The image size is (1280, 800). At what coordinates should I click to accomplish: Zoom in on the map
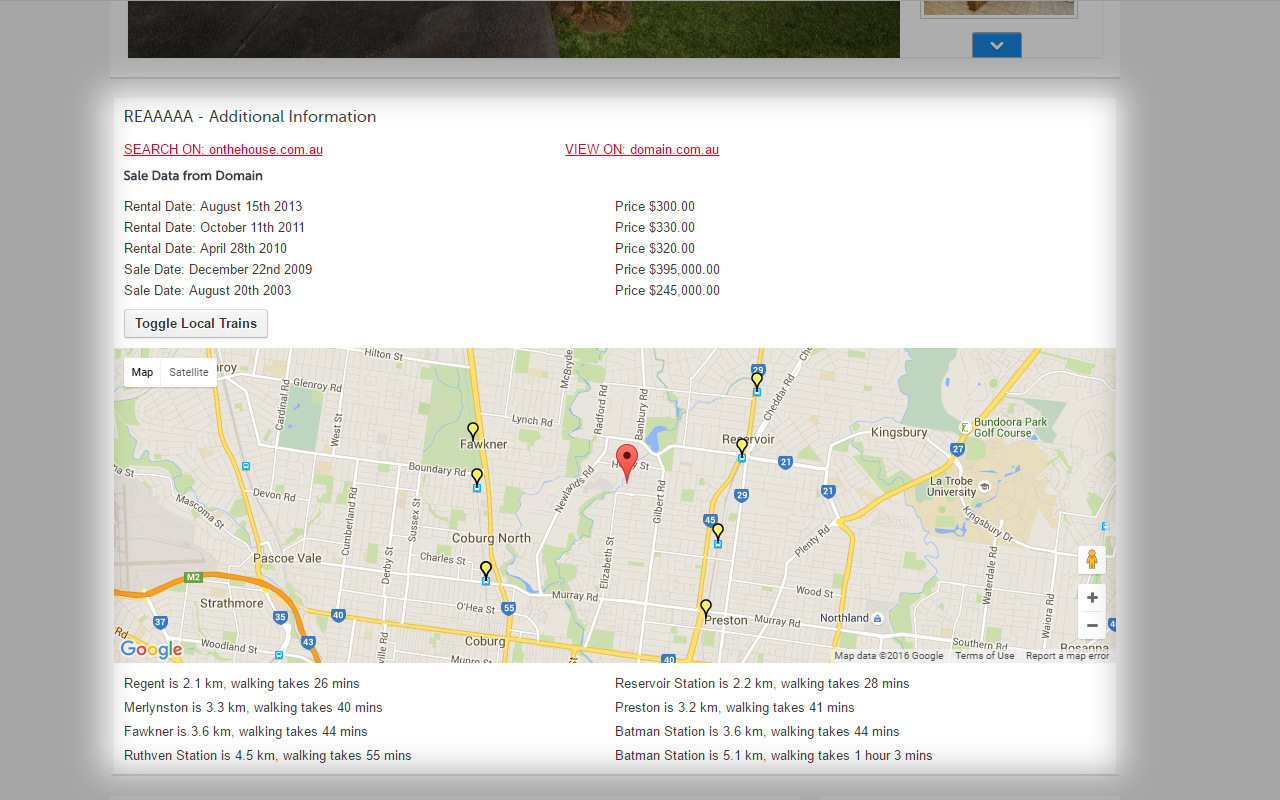tap(1092, 597)
